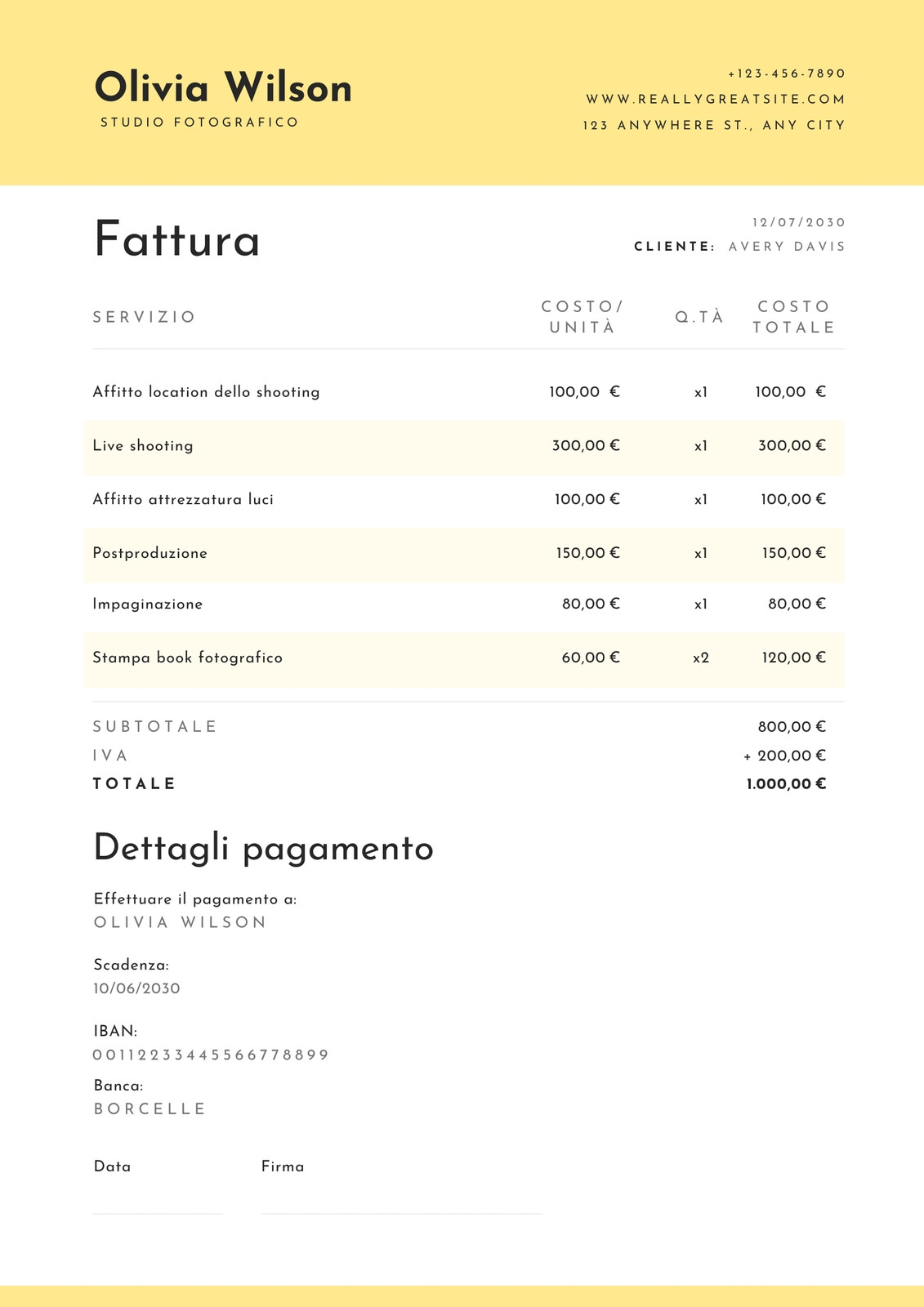The width and height of the screenshot is (924, 1307).
Task: Select the Fattura title
Action: click(177, 239)
